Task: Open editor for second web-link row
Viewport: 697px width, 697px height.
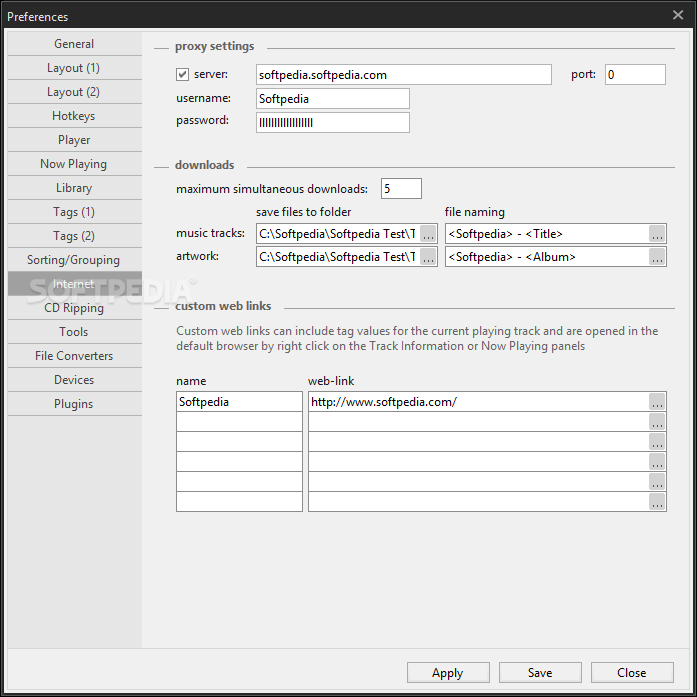Action: click(657, 421)
